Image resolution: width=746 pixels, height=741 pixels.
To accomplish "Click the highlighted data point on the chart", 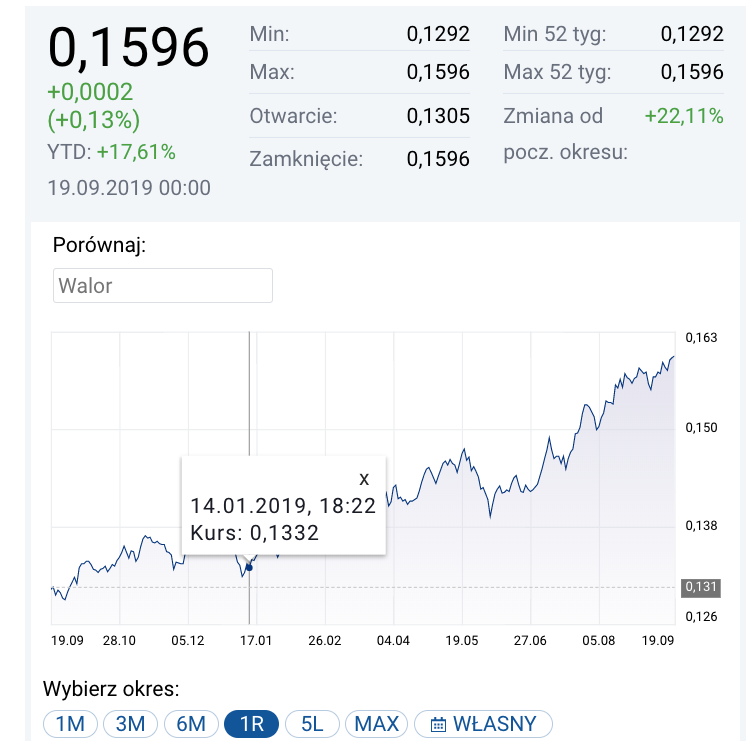I will 249,567.
